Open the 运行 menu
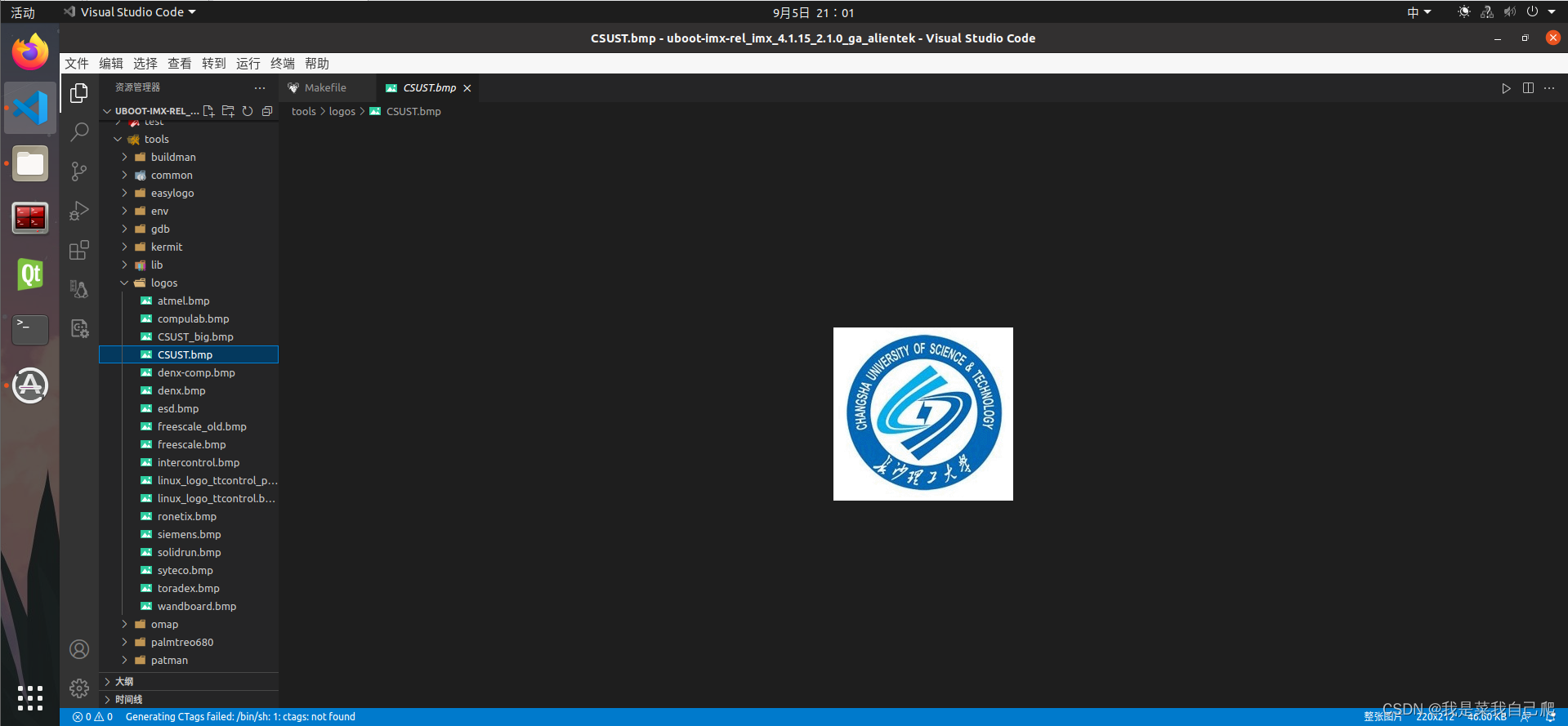Image resolution: width=1568 pixels, height=726 pixels. click(248, 64)
